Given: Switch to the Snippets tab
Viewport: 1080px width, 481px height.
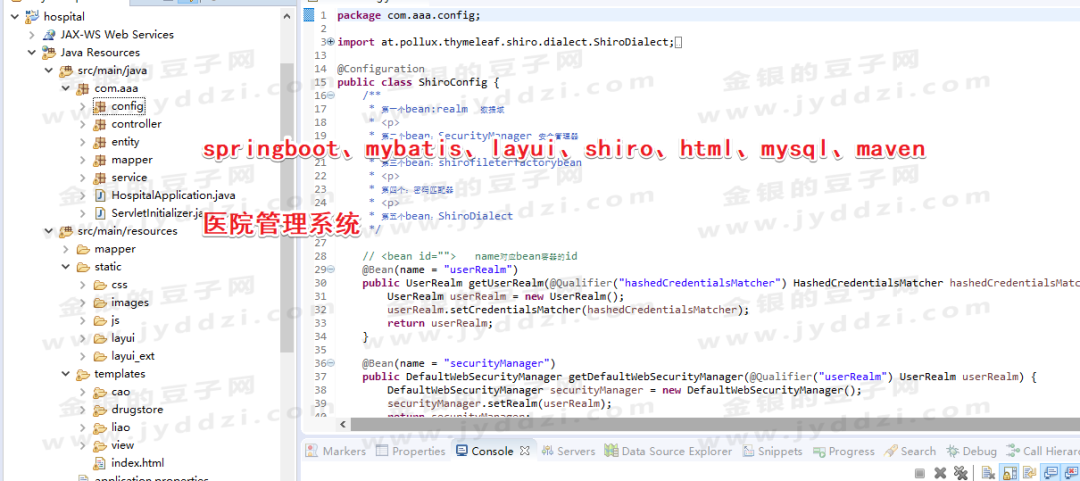Looking at the screenshot, I should tap(772, 451).
